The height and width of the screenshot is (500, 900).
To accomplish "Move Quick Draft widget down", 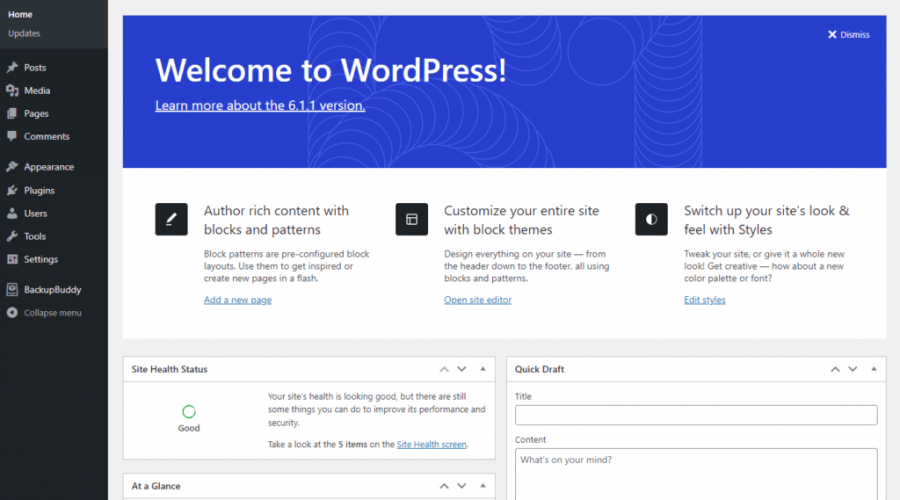I will point(852,369).
